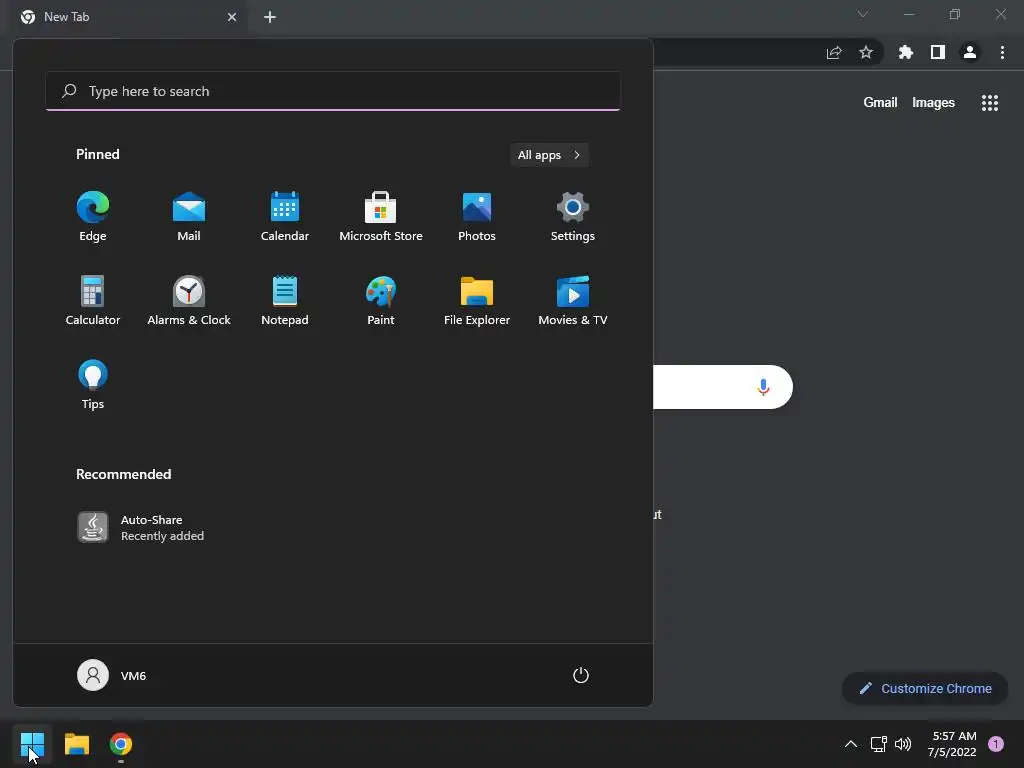Open File Explorer from the taskbar
The height and width of the screenshot is (768, 1024).
point(77,744)
